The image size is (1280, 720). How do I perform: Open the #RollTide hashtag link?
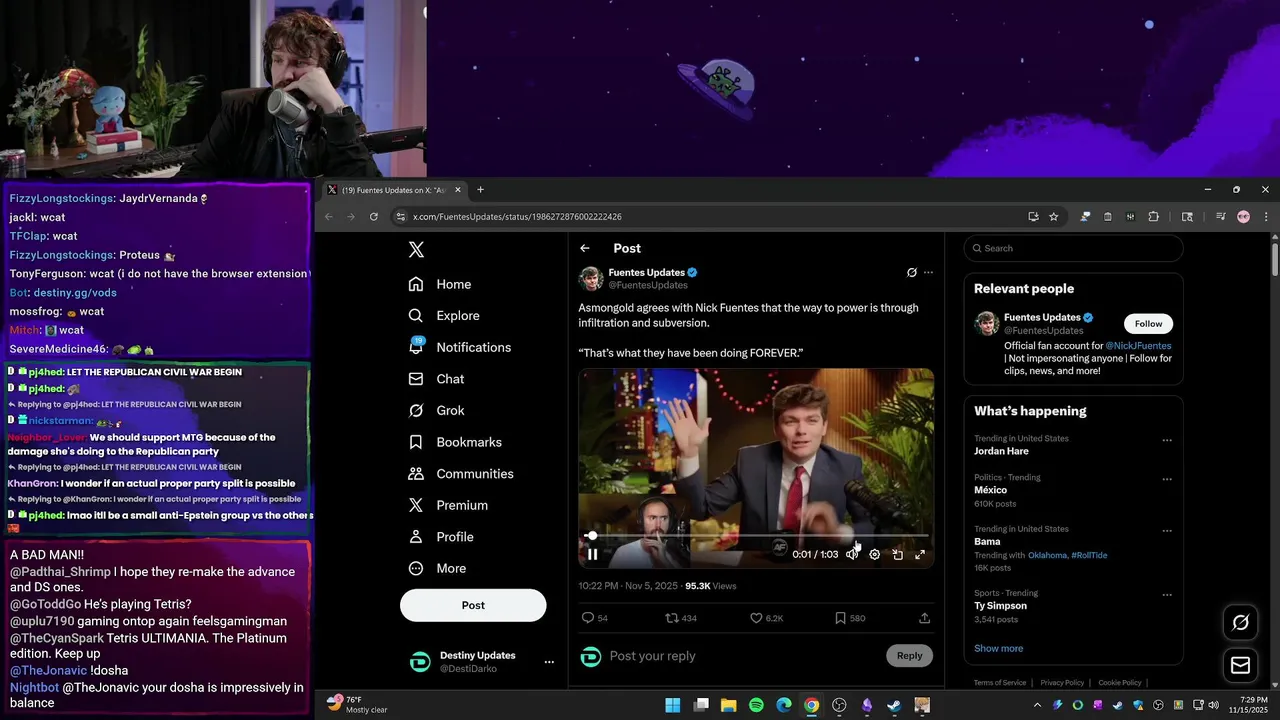[x=1089, y=555]
